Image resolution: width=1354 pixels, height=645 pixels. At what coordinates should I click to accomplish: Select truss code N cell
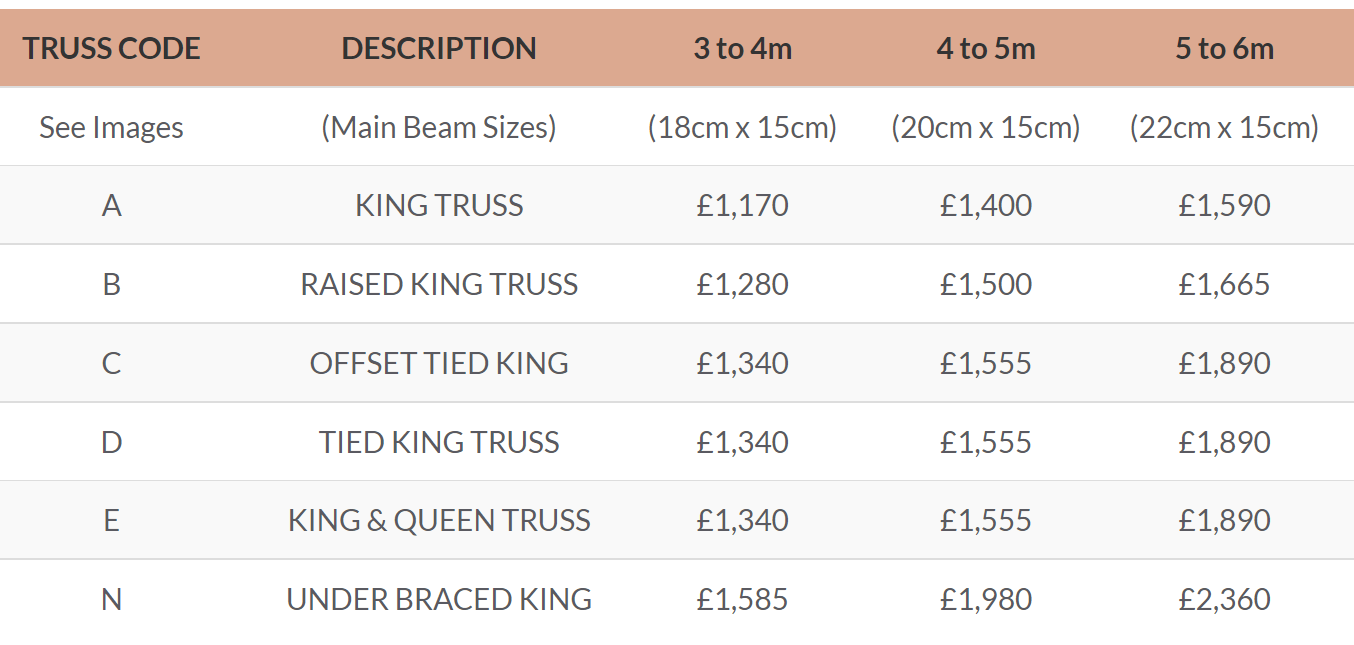(112, 599)
